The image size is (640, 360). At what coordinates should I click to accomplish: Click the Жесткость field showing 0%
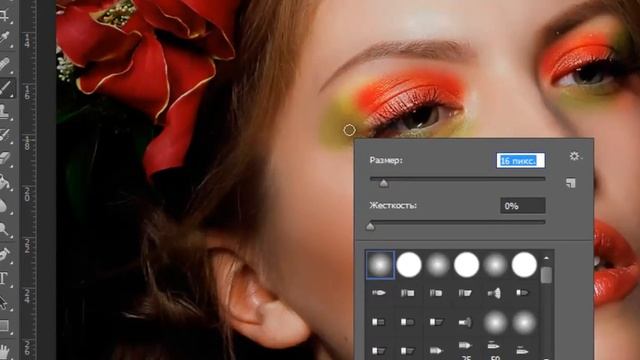click(523, 206)
